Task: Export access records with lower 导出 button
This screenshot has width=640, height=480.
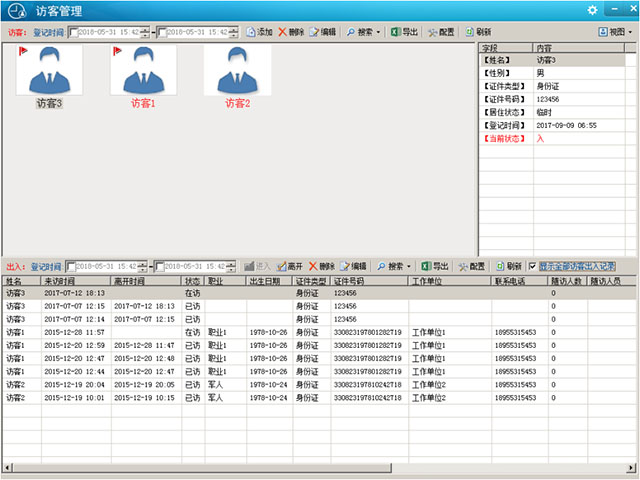Action: [434, 267]
